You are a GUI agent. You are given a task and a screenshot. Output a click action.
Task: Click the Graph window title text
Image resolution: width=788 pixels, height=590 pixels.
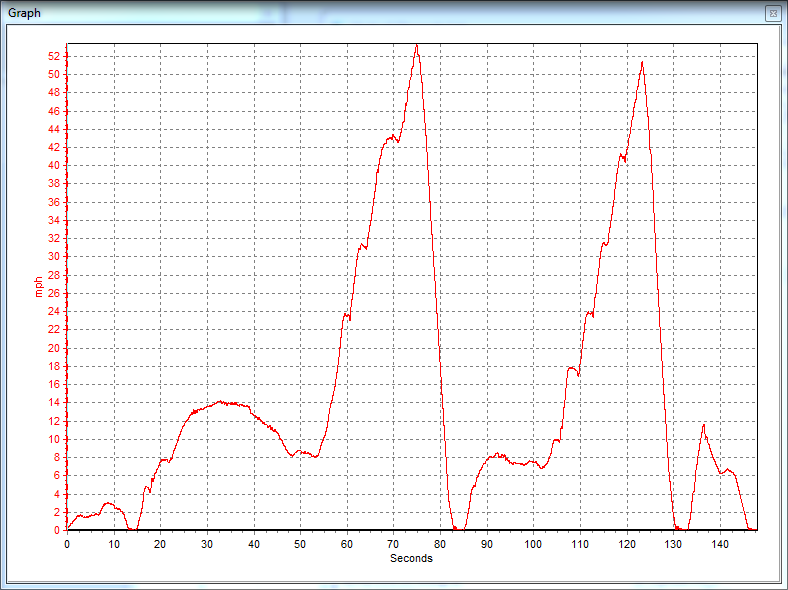coord(25,12)
